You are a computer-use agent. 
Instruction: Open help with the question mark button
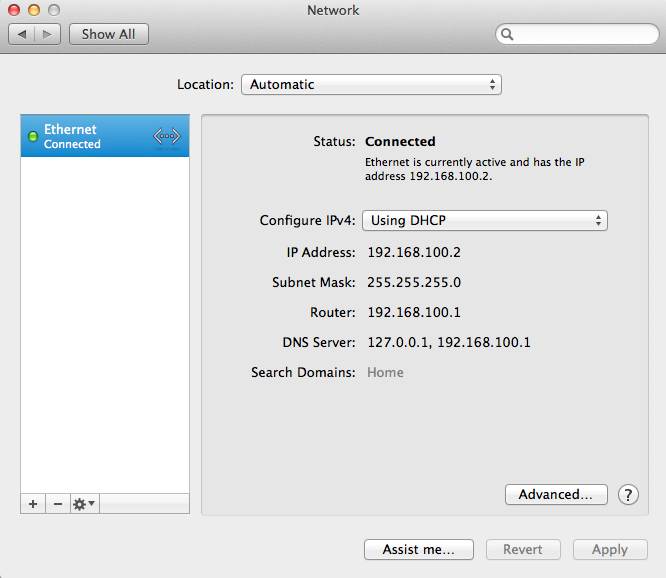[x=628, y=494]
